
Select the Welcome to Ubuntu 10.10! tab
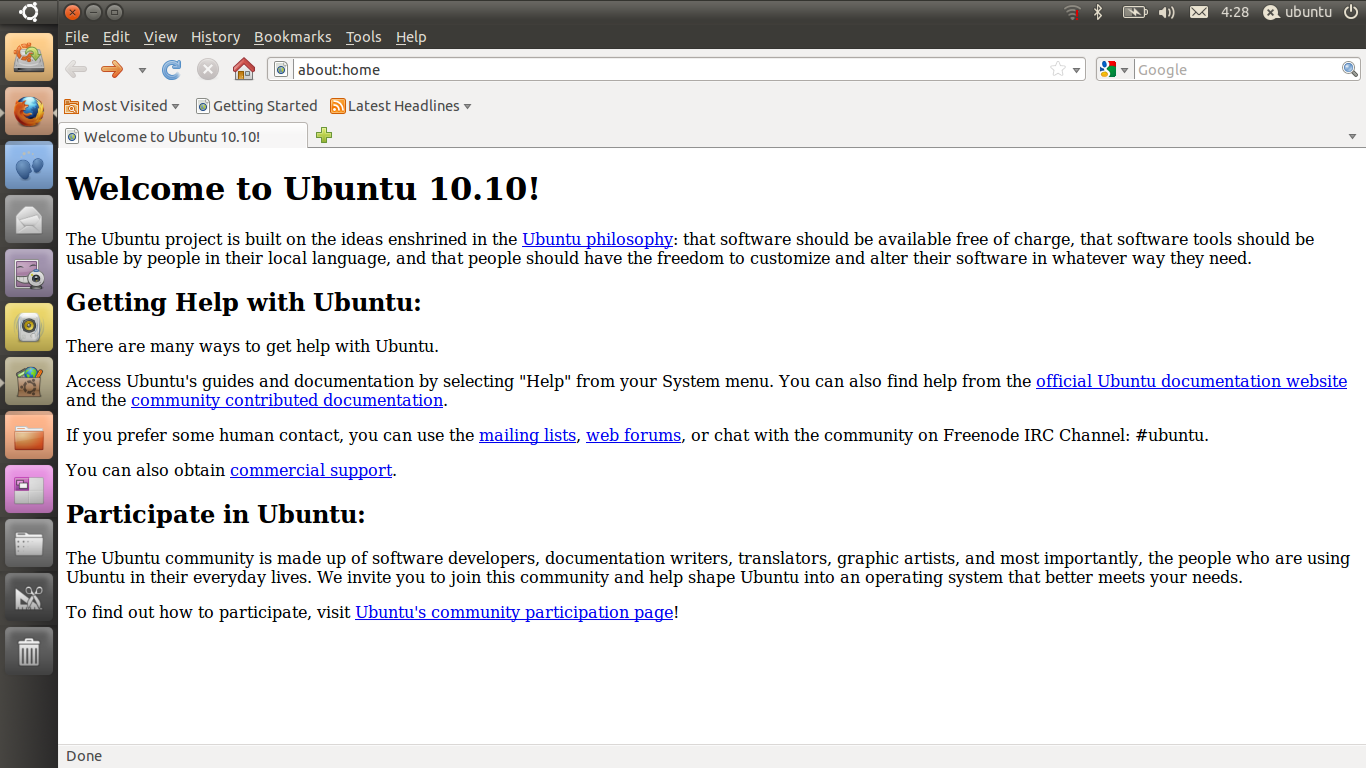click(183, 136)
